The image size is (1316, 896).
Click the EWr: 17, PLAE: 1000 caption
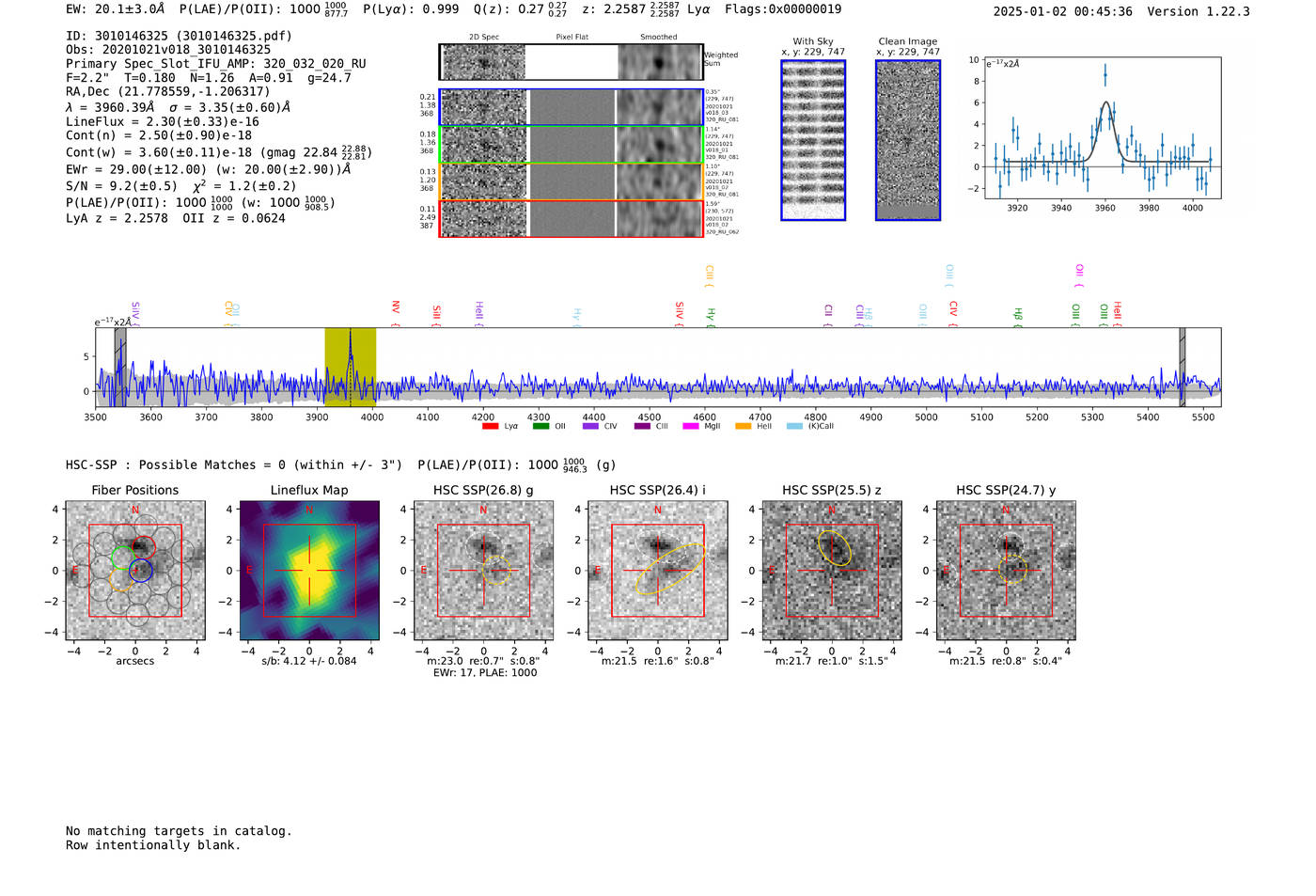tap(485, 673)
